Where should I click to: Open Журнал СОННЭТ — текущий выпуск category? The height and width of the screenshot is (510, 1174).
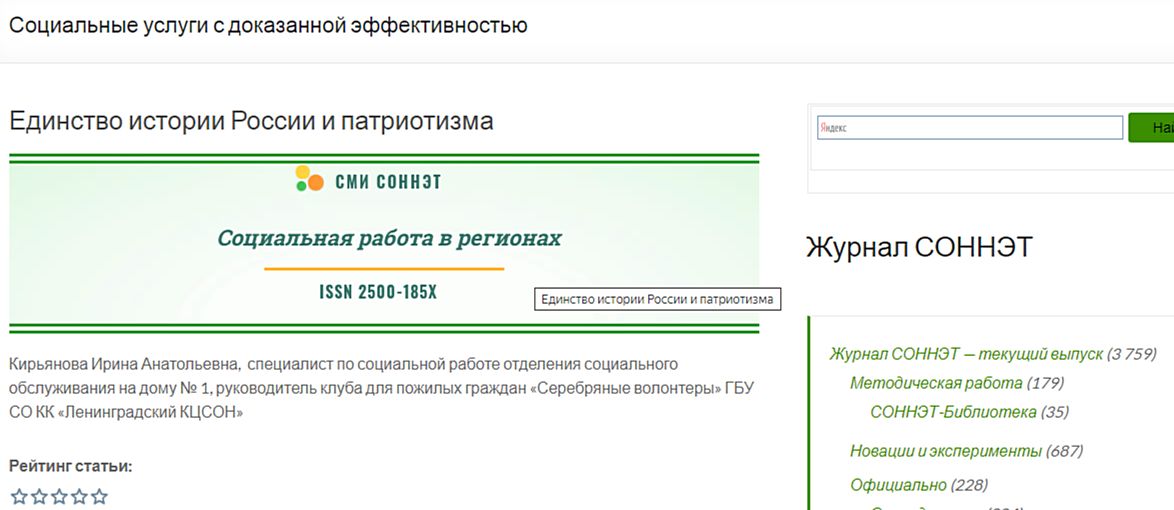[x=966, y=354]
